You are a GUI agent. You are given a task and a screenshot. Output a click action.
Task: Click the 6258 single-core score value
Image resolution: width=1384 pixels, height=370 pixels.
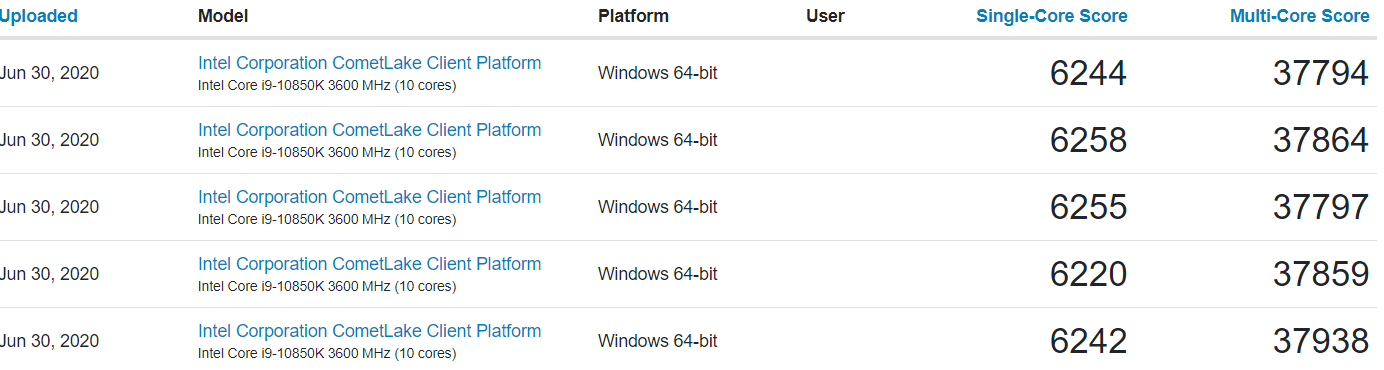[1089, 140]
